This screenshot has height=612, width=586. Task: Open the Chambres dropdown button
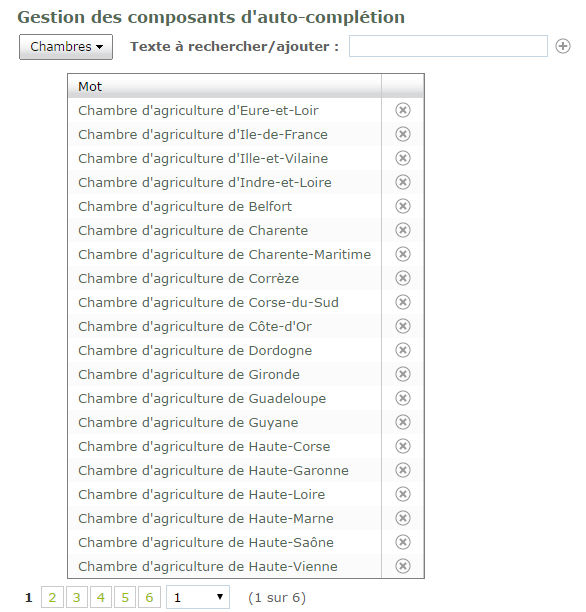[x=66, y=47]
